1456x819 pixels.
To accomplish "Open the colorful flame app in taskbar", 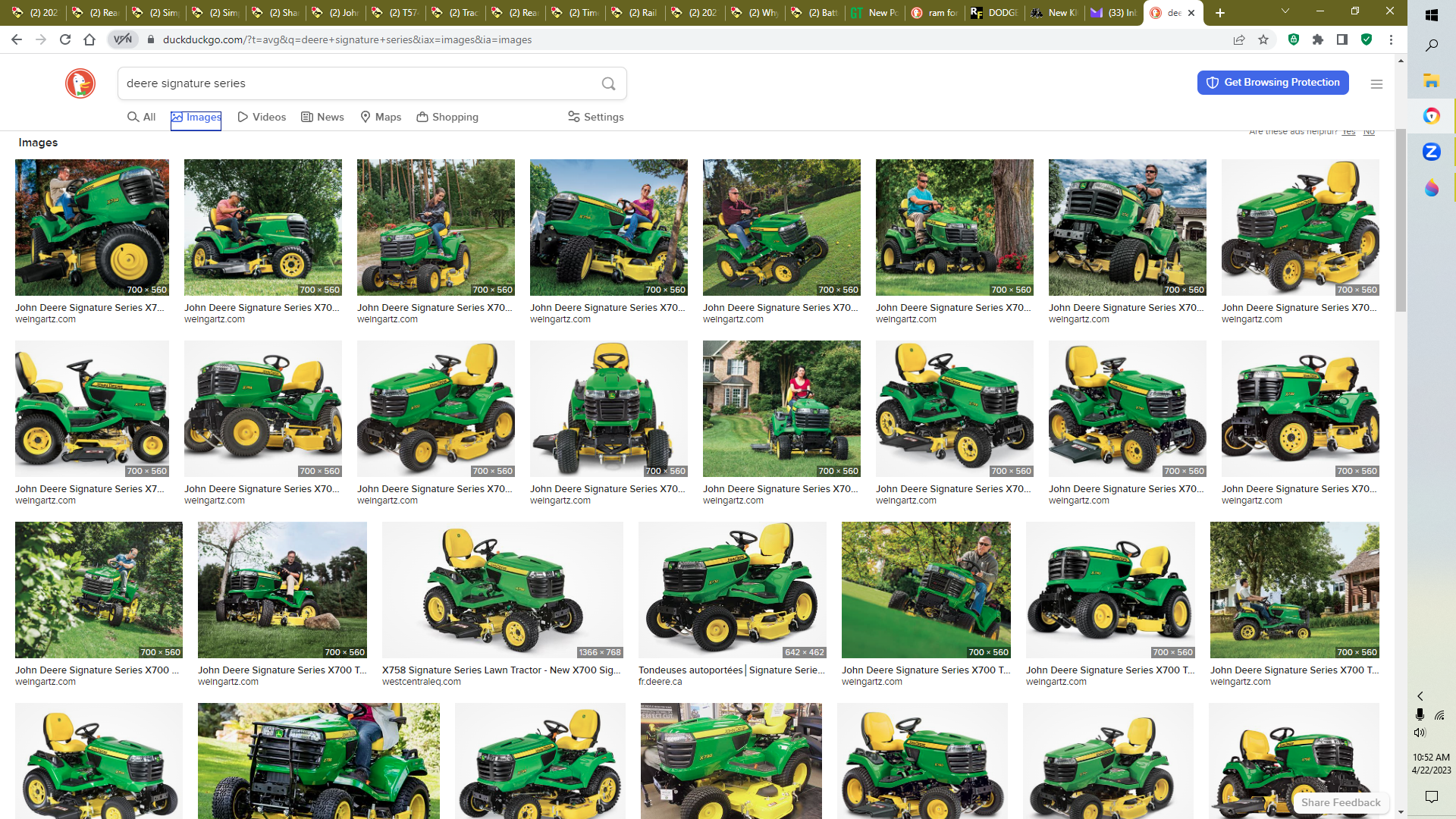I will point(1432,187).
